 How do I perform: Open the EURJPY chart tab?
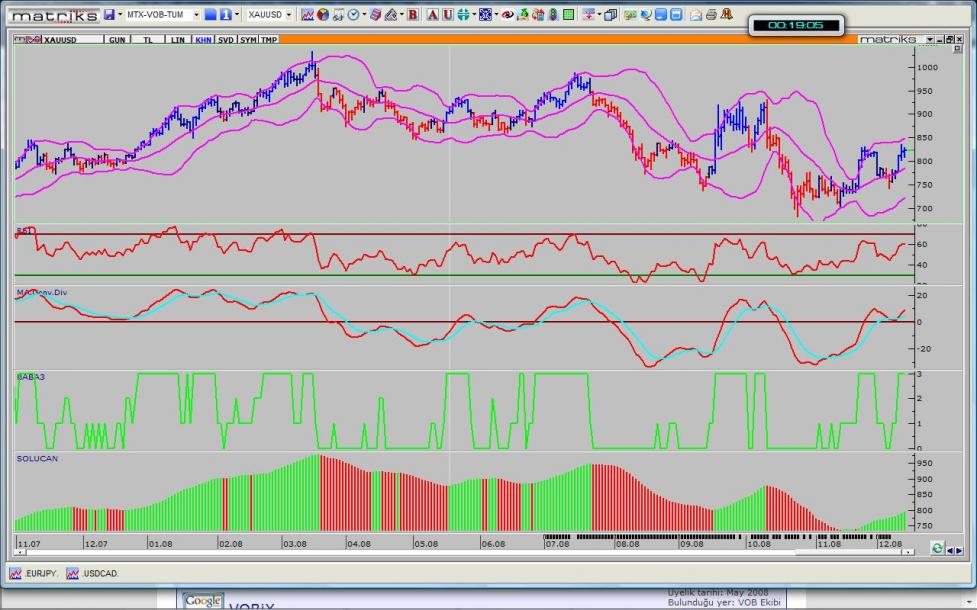pyautogui.click(x=33, y=574)
